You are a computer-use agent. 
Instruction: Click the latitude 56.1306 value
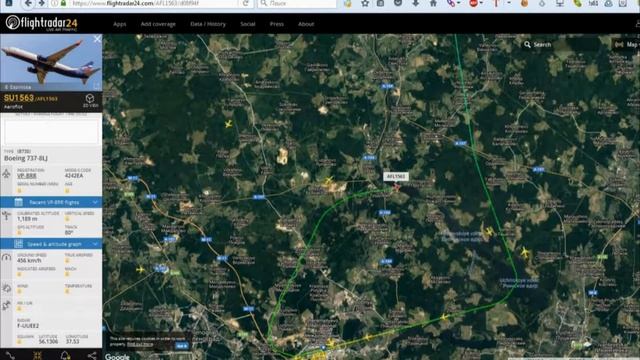[48, 342]
